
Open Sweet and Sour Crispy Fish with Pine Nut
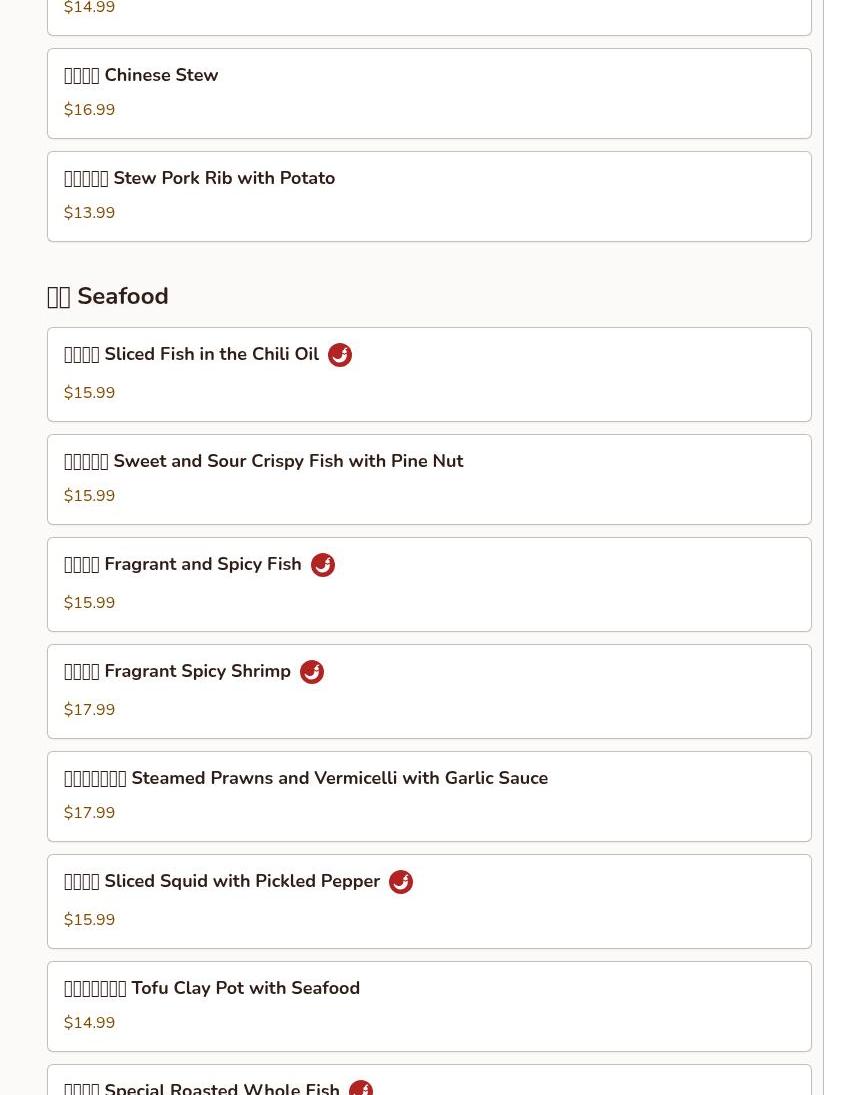(264, 461)
